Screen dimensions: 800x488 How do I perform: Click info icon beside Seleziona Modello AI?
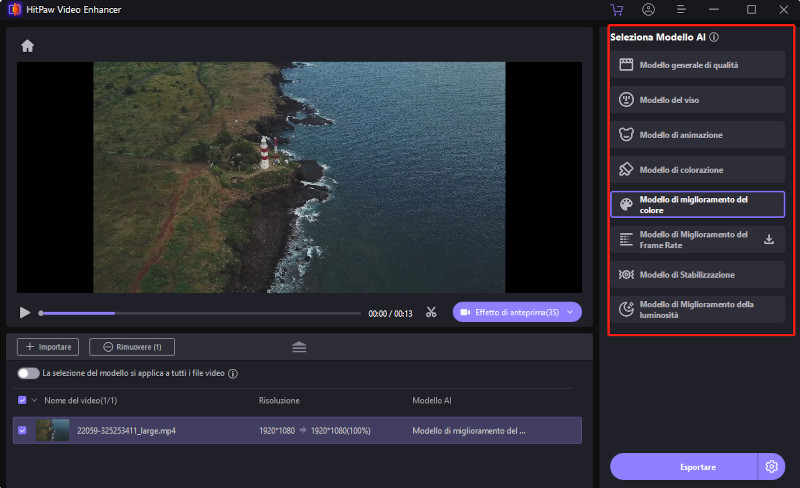(714, 37)
